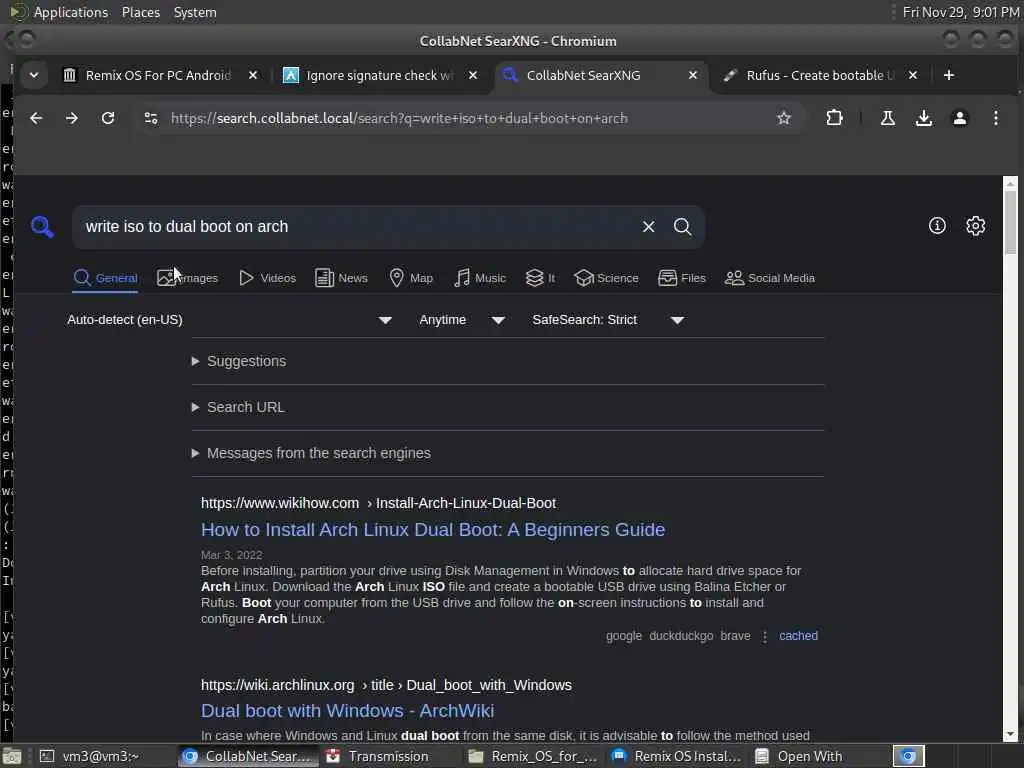Open the Auto-detect (en-US) language dropdown
This screenshot has height=768, width=1024.
coord(229,320)
